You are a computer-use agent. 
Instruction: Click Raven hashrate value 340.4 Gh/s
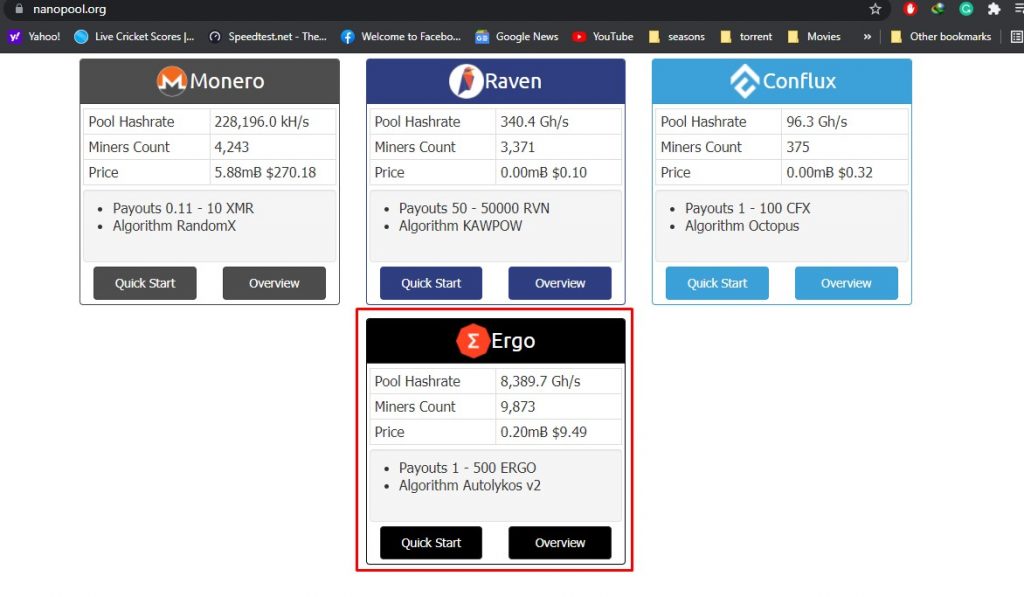[x=534, y=121]
